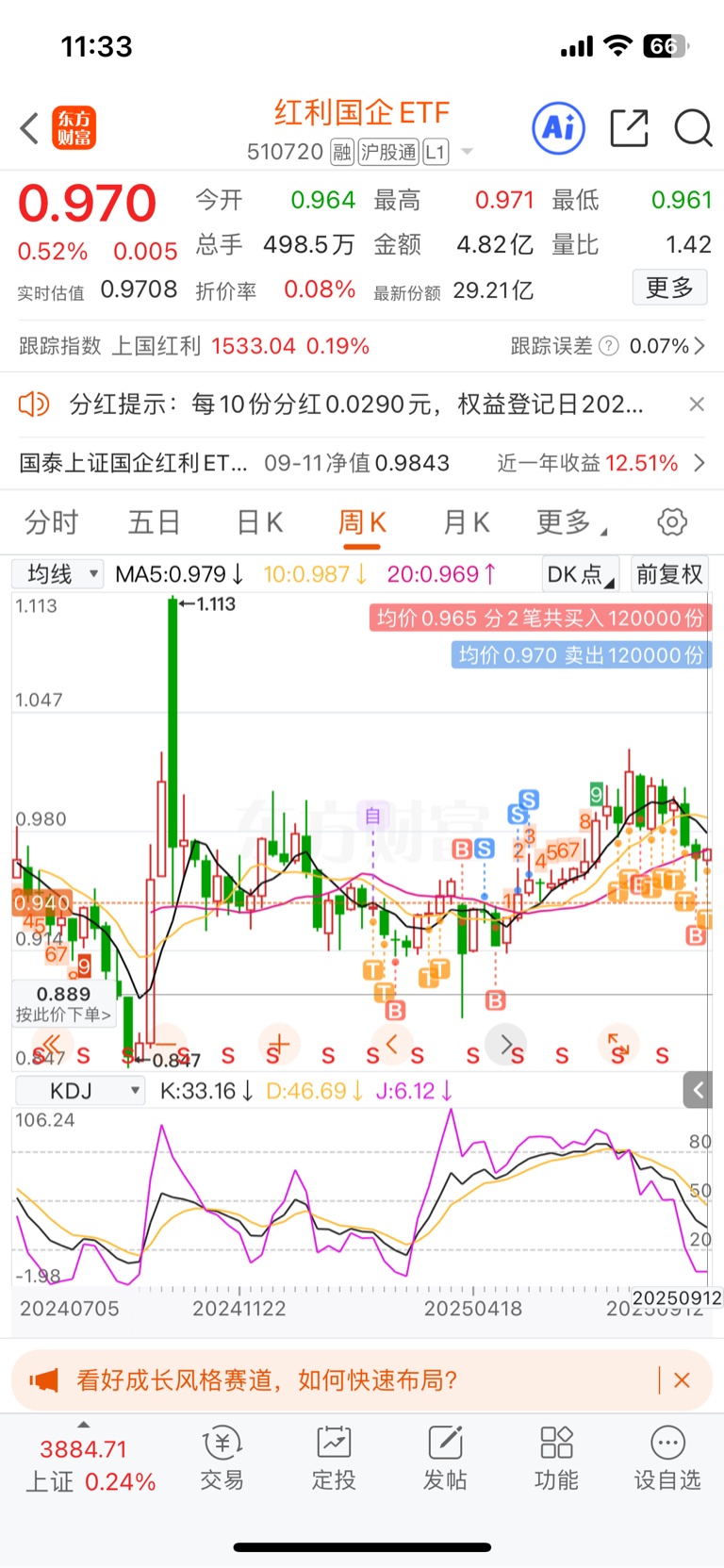Open the 更多 period dropdown
The height and width of the screenshot is (1568, 724).
pyautogui.click(x=571, y=522)
